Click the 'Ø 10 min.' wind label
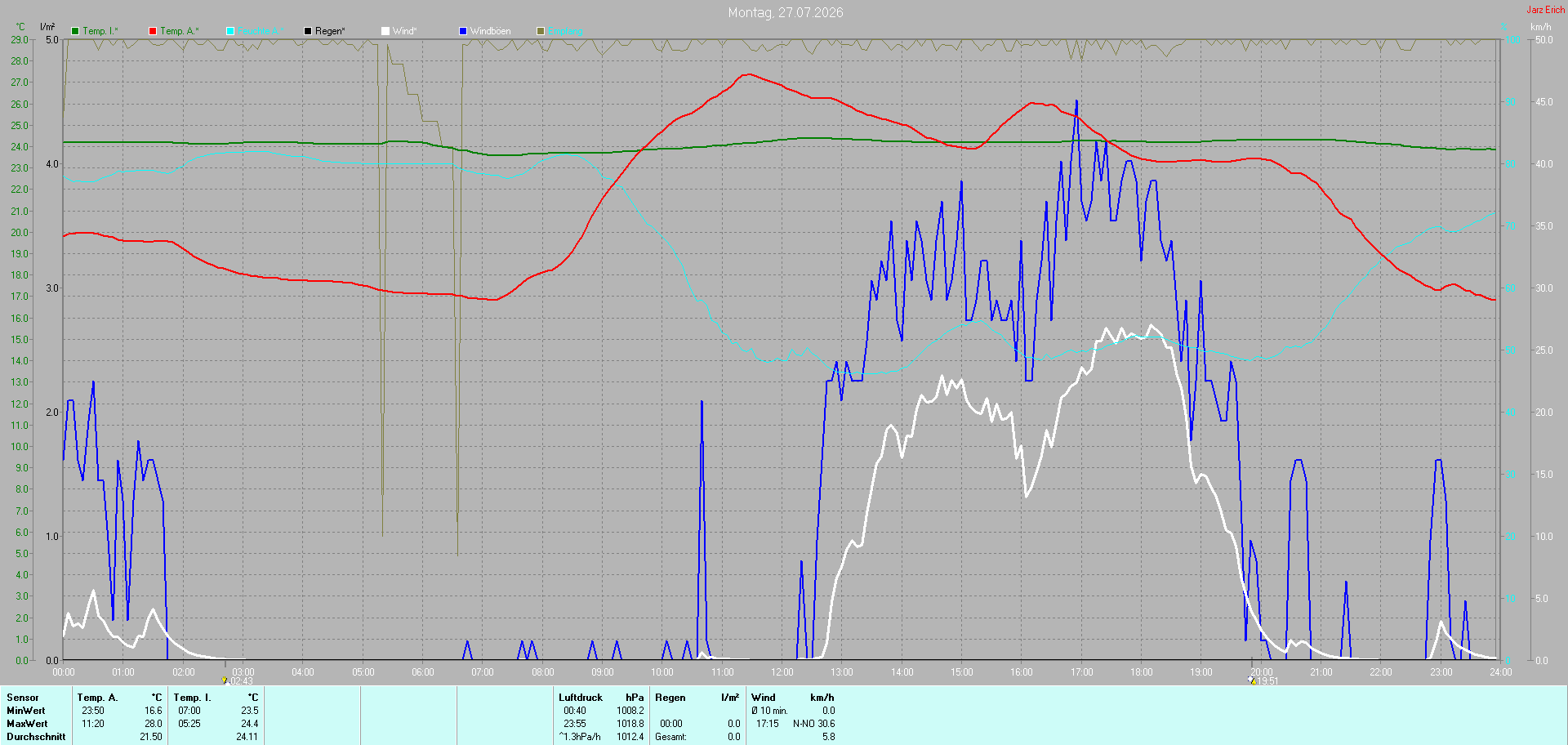The width and height of the screenshot is (1568, 745). [769, 711]
